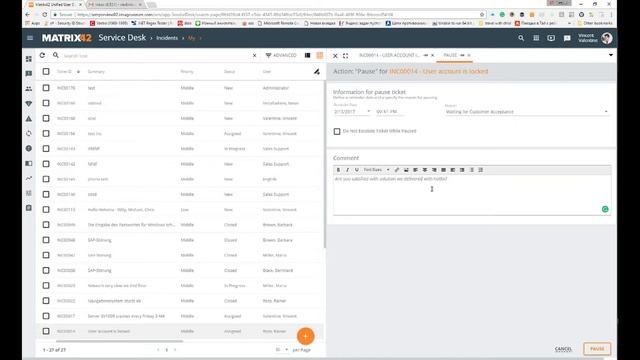Tick checkbox for the phone test row

pos(46,179)
